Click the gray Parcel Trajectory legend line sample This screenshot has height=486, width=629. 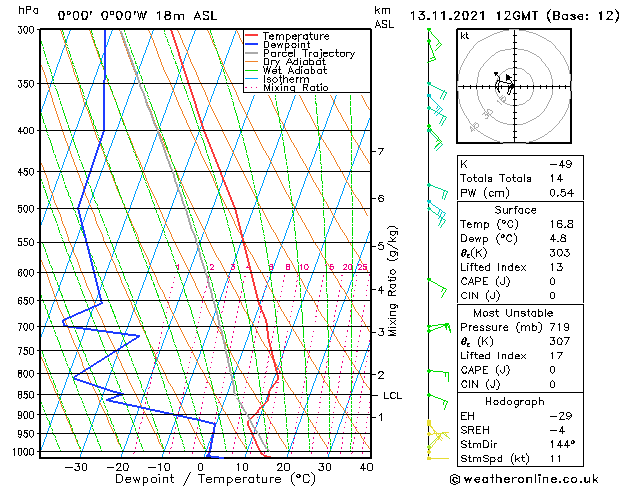click(x=251, y=53)
